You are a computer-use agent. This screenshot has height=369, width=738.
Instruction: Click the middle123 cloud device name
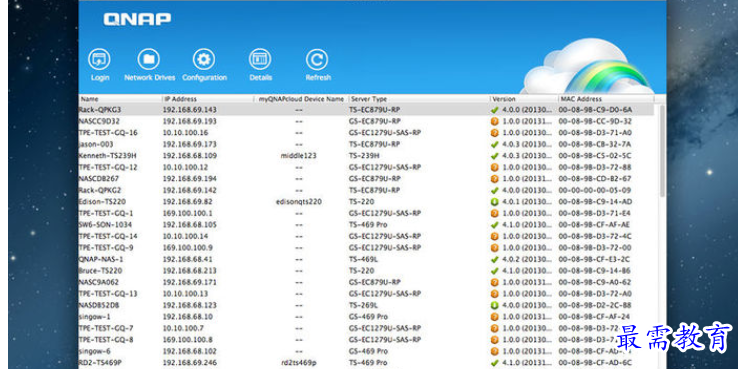coord(298,156)
